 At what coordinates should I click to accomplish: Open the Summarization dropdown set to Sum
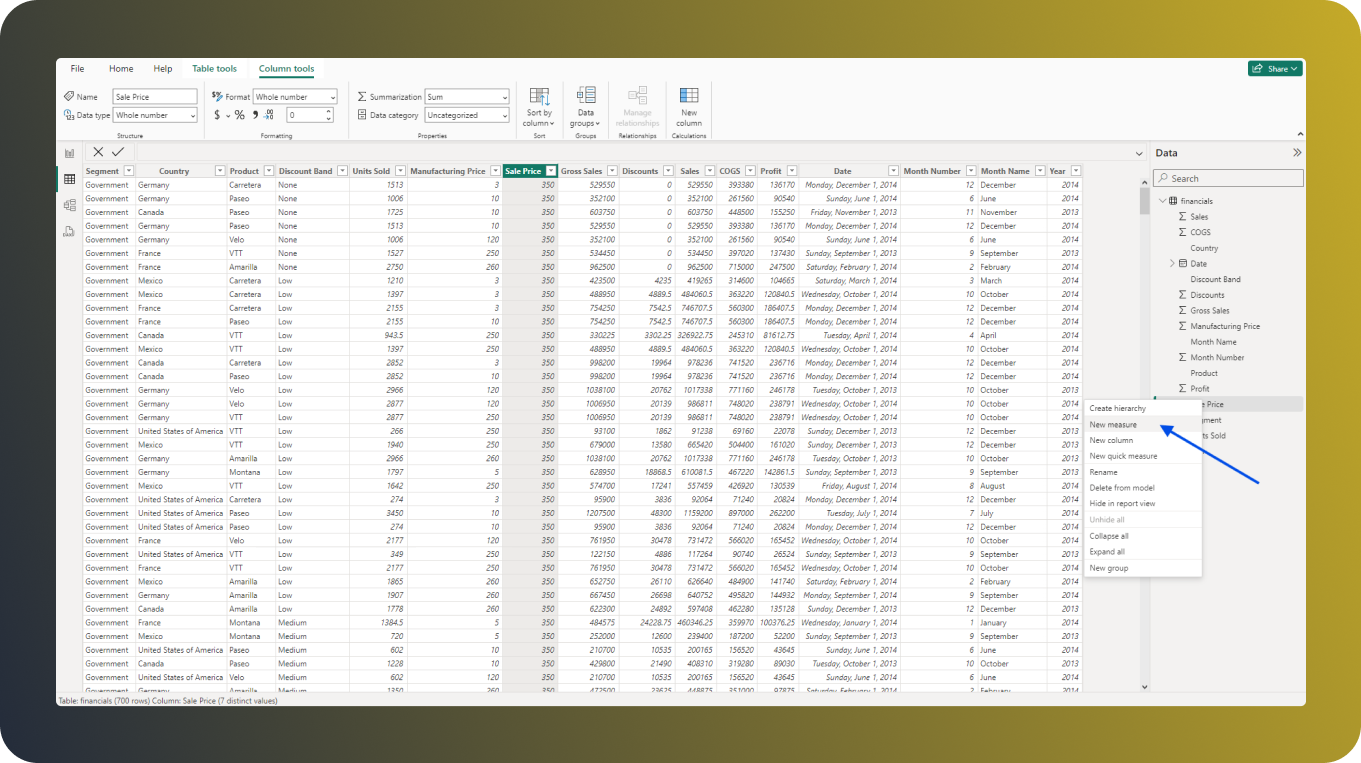[466, 96]
